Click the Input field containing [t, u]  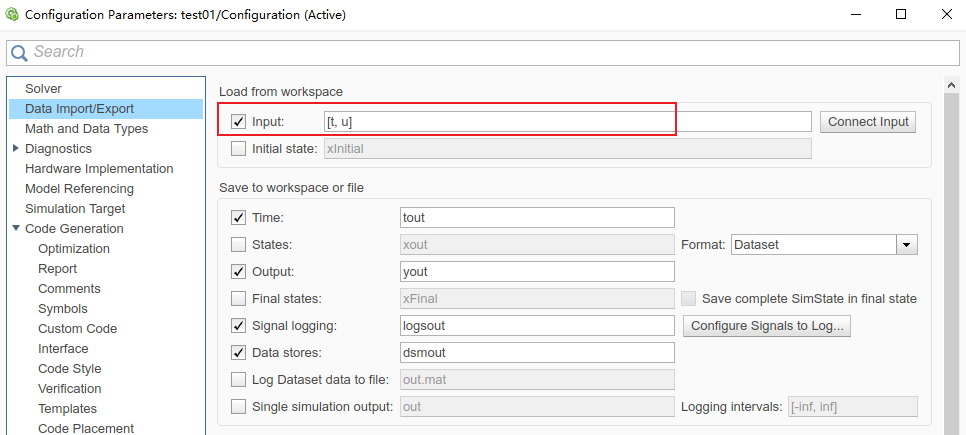pyautogui.click(x=567, y=122)
